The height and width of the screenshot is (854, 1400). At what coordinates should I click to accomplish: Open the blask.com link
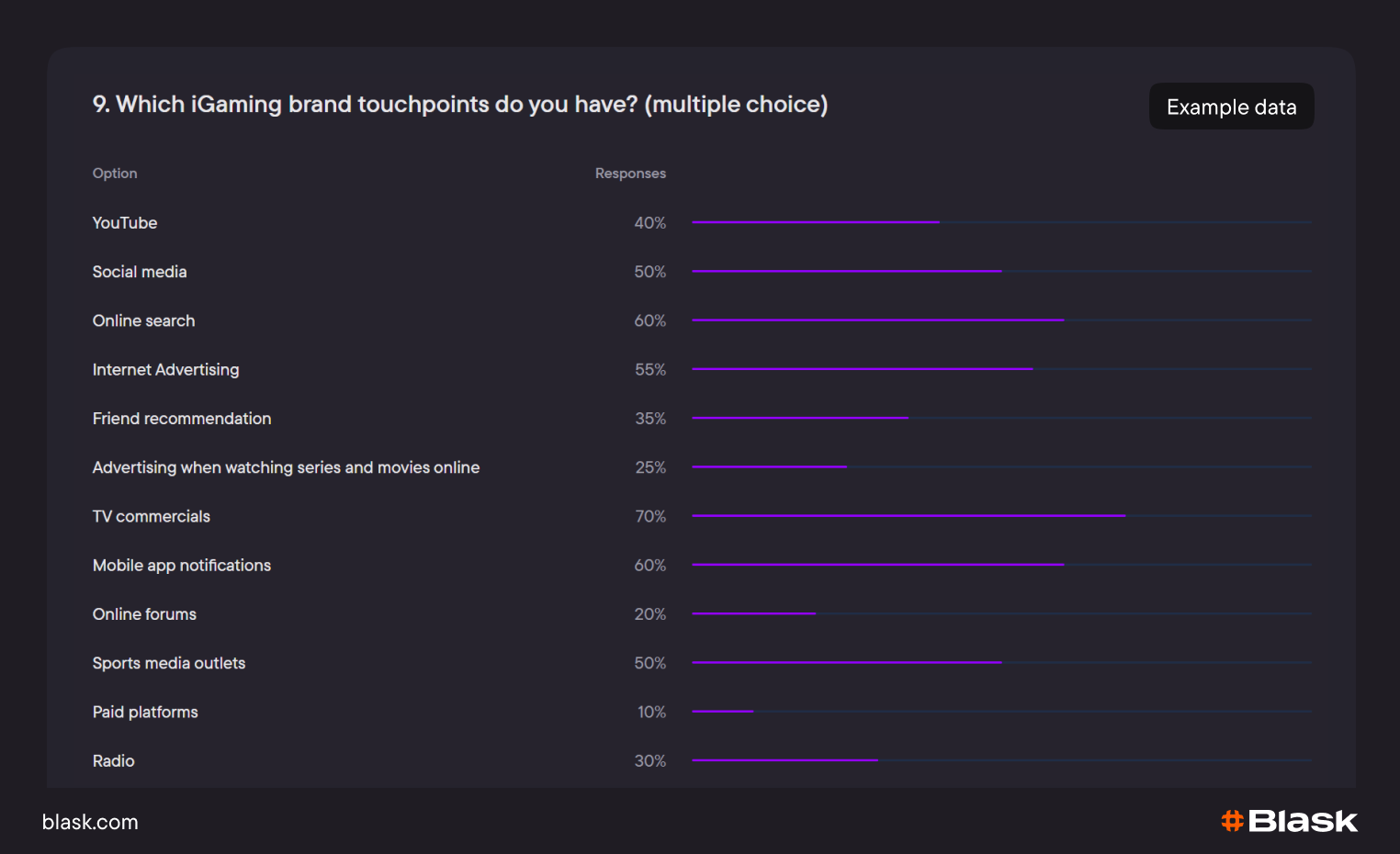coord(90,823)
